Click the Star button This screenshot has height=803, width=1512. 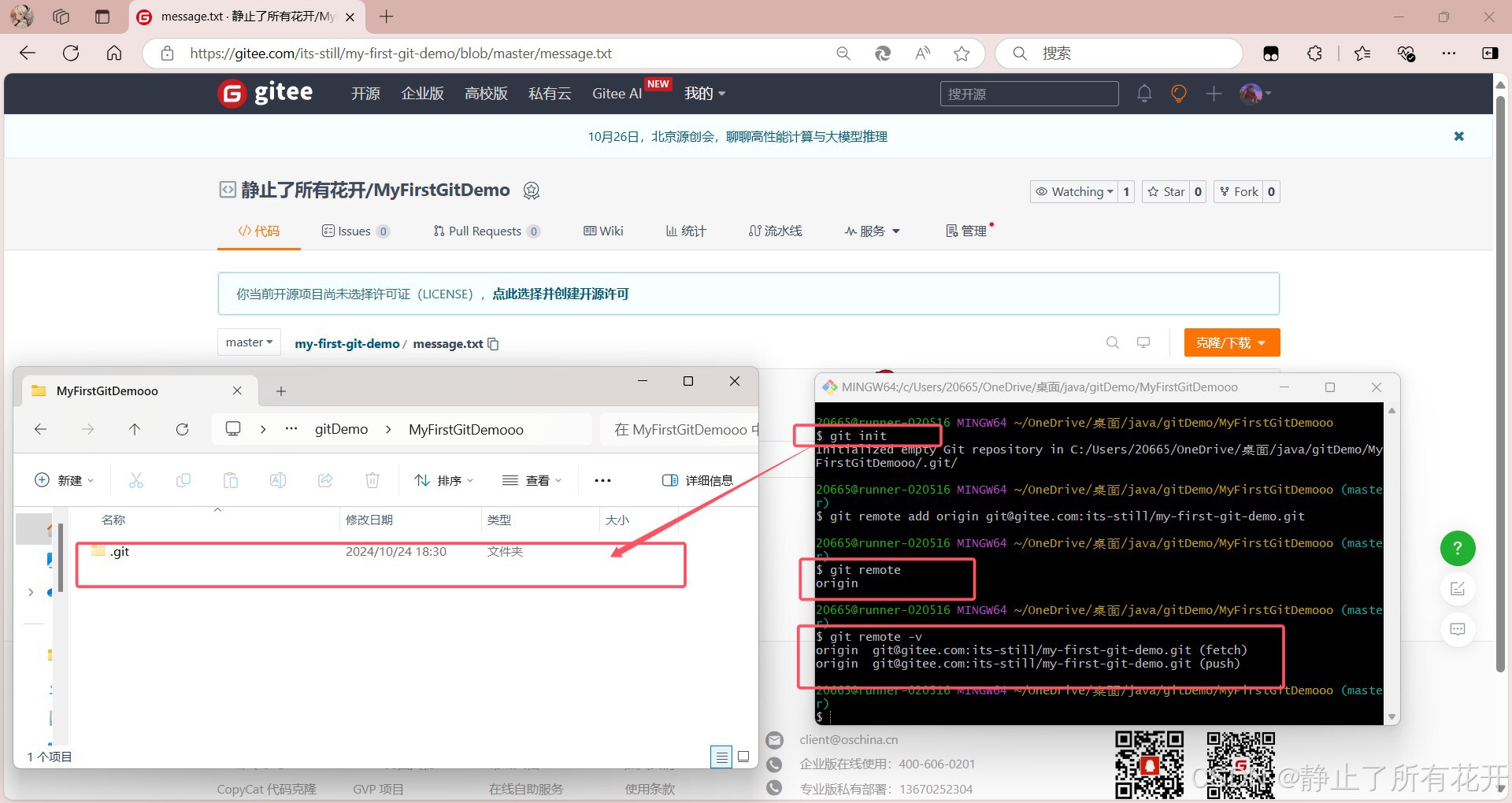(x=1165, y=191)
